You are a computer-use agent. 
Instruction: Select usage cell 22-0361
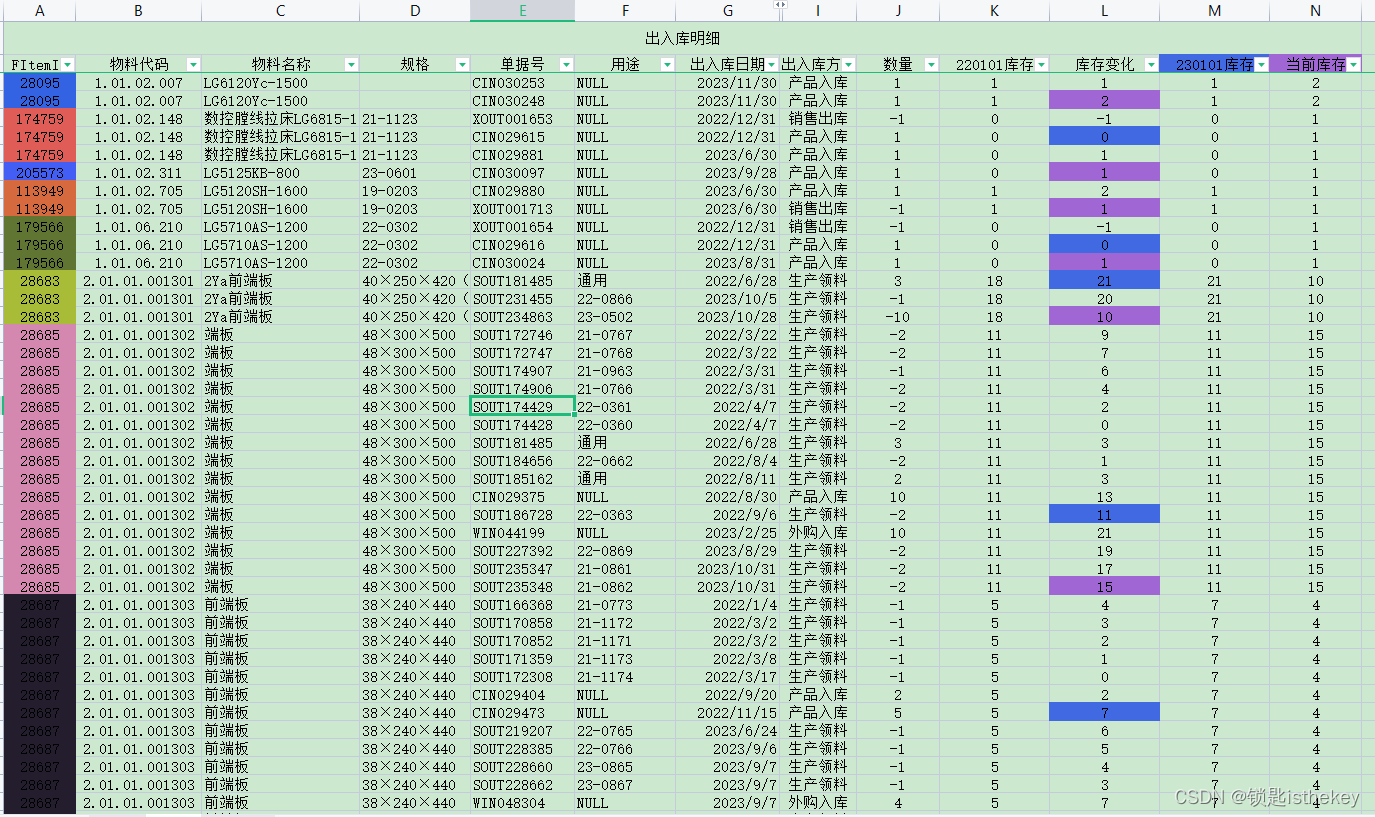click(x=625, y=407)
